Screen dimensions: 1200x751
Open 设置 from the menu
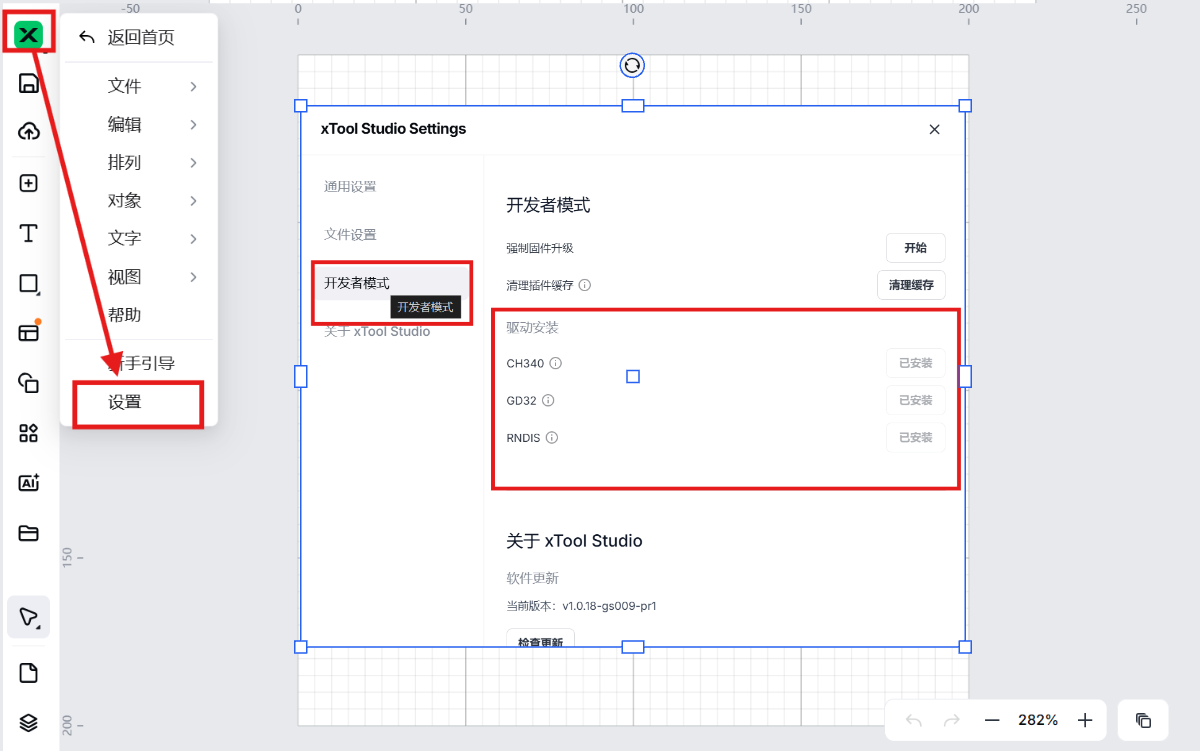click(126, 402)
